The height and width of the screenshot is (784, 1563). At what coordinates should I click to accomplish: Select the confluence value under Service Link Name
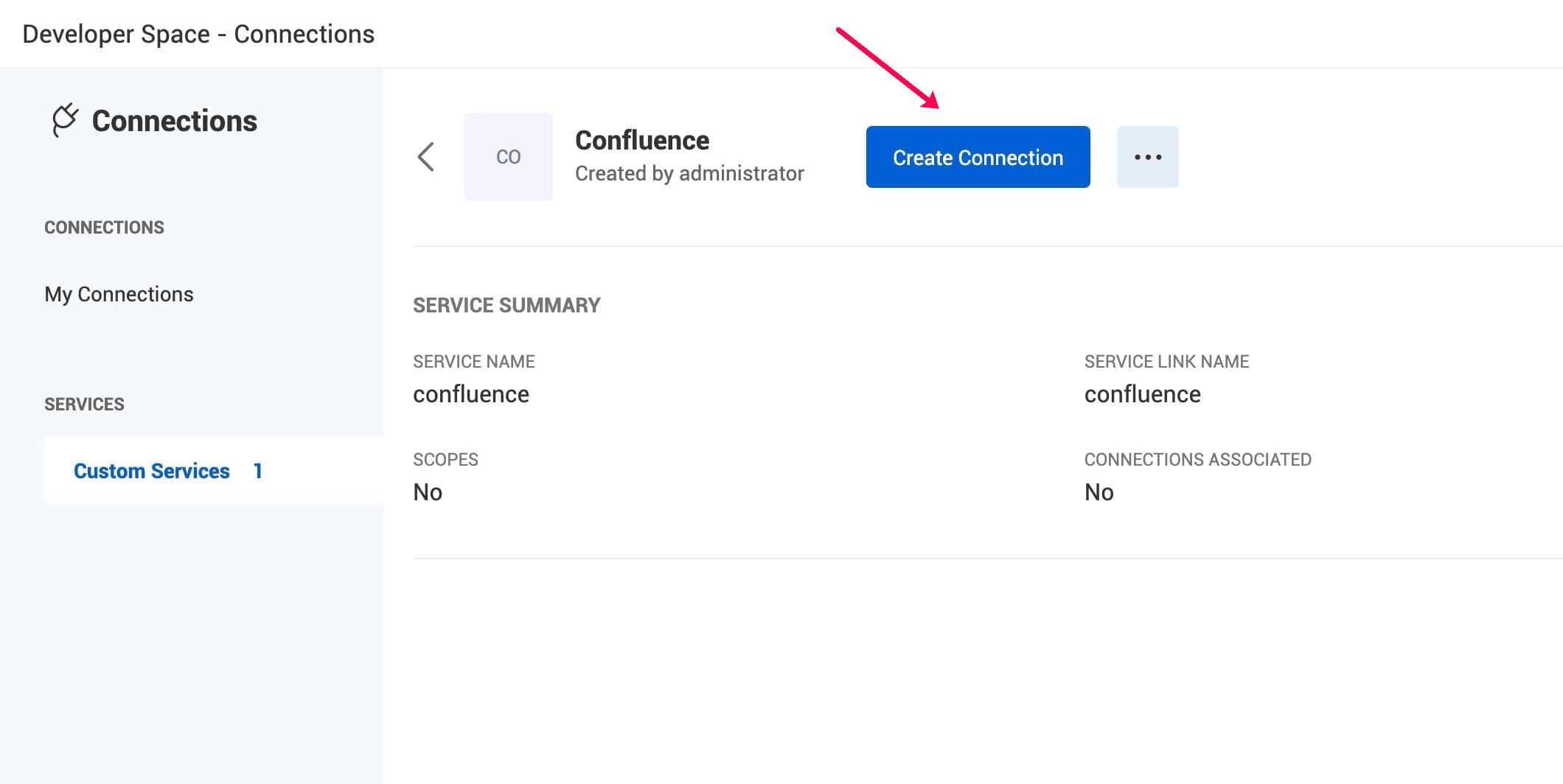(1142, 394)
